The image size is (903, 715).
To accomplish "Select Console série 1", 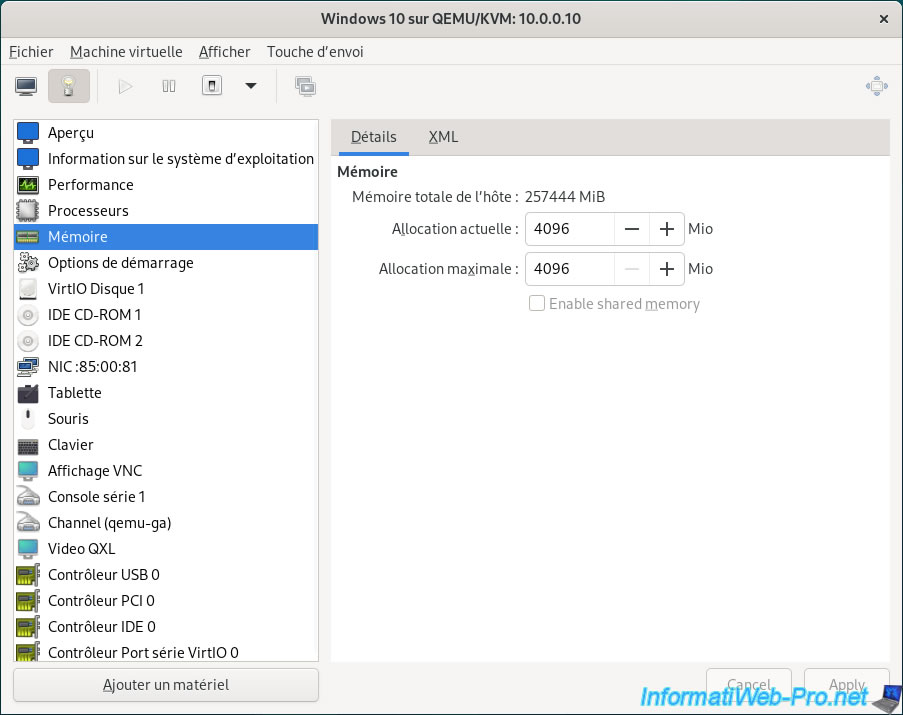I will coord(166,497).
